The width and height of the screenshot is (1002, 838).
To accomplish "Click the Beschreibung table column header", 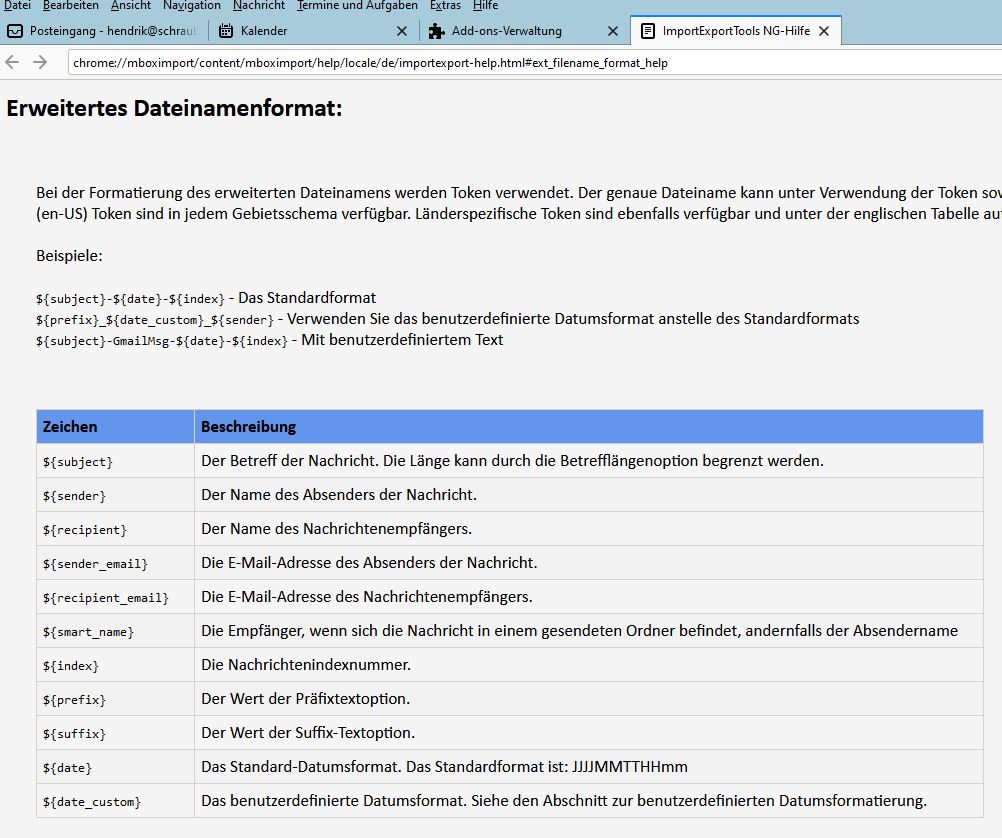I will [249, 427].
